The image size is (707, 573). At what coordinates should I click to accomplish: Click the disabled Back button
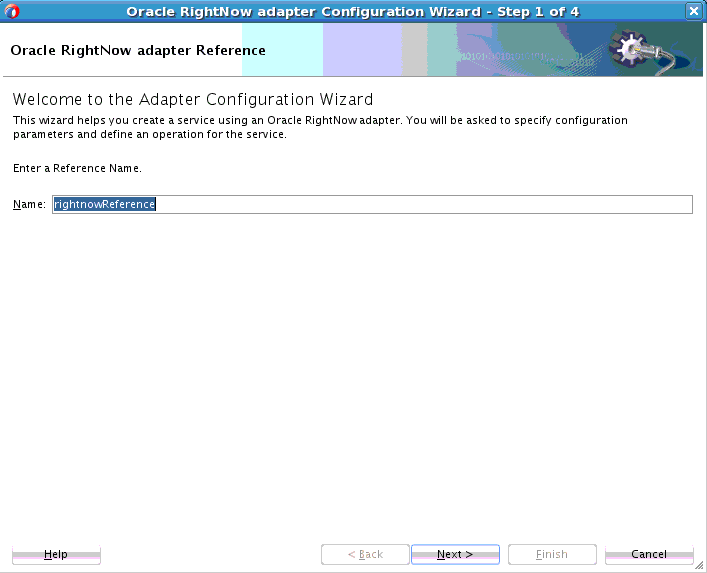(x=365, y=554)
